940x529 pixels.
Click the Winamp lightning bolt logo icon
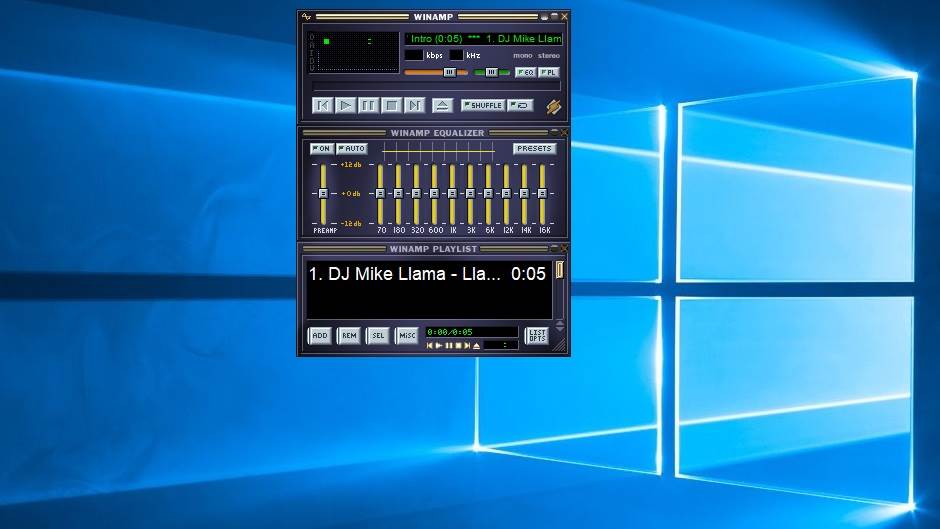(x=553, y=106)
